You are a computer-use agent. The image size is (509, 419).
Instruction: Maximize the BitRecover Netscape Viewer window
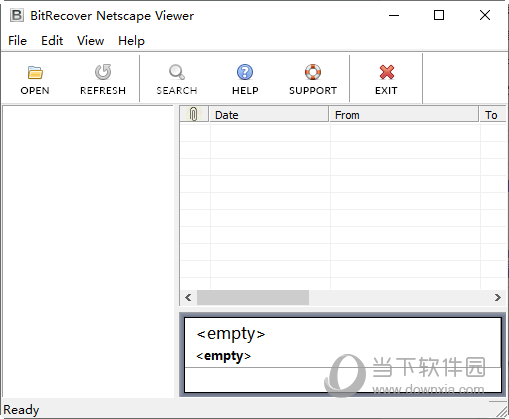click(x=439, y=15)
